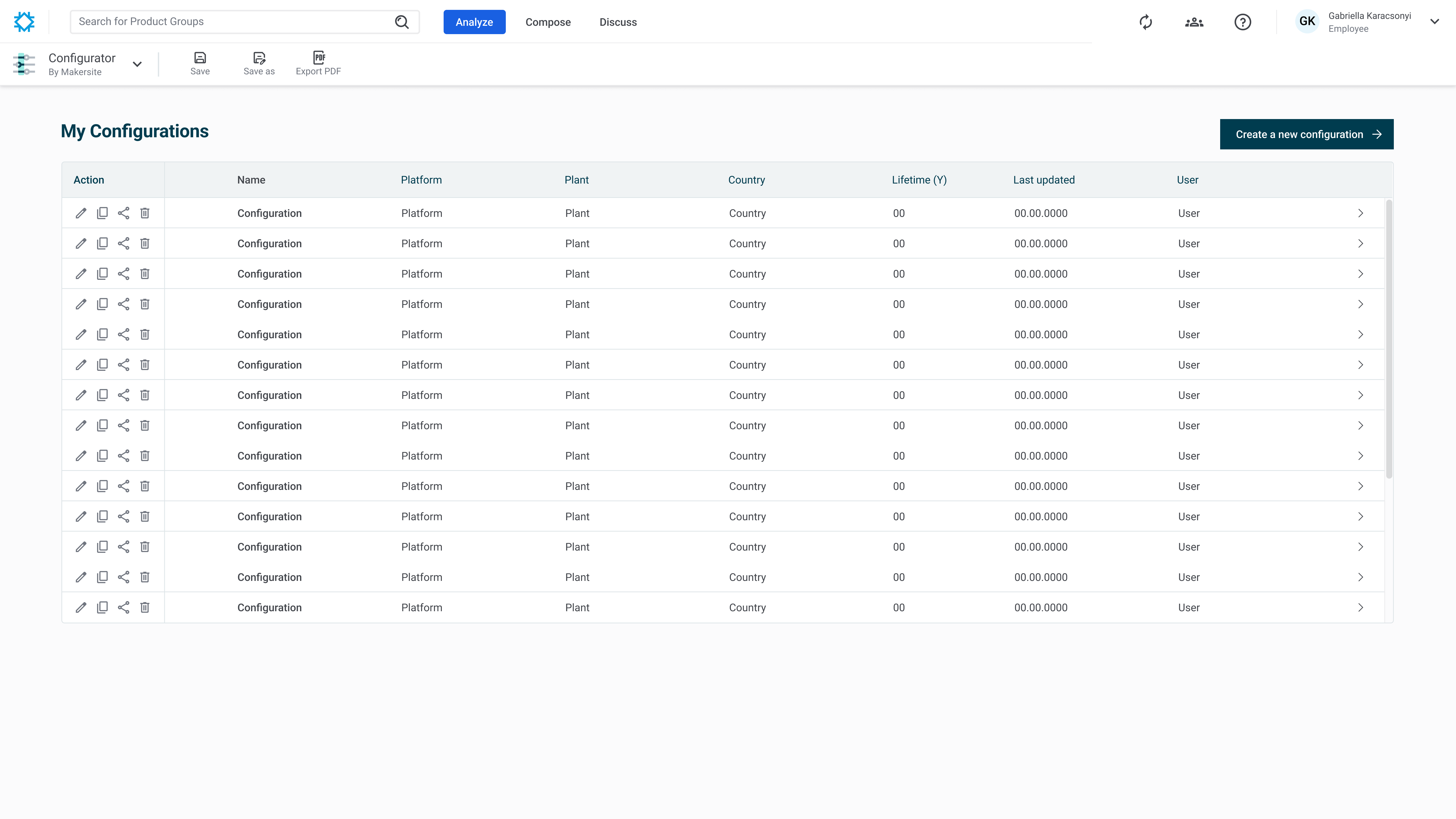Viewport: 1456px width, 819px height.
Task: Open seventh row's details chevron
Action: [1360, 395]
